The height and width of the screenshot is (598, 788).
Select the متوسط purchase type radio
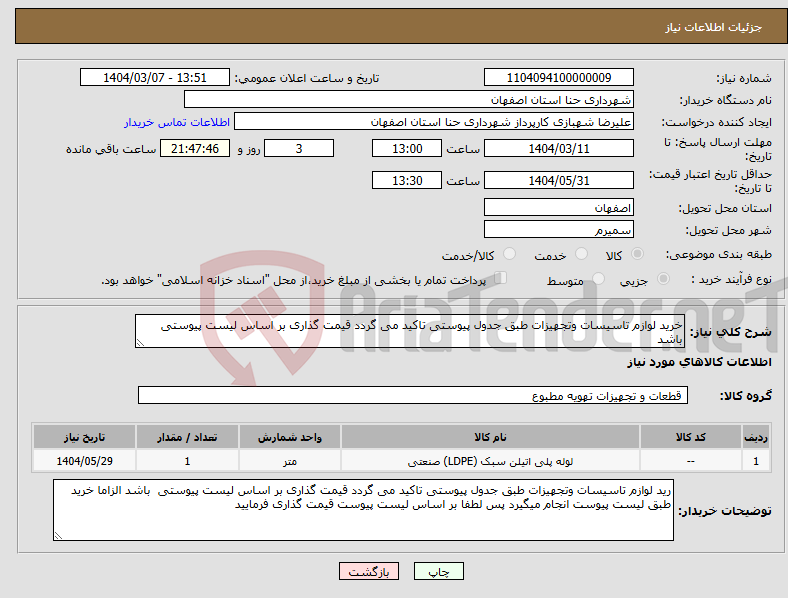click(x=599, y=278)
